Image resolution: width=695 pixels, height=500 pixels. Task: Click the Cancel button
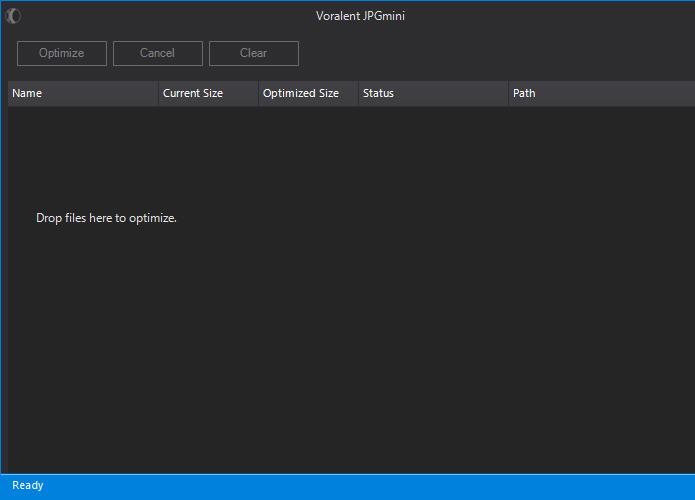[x=157, y=53]
